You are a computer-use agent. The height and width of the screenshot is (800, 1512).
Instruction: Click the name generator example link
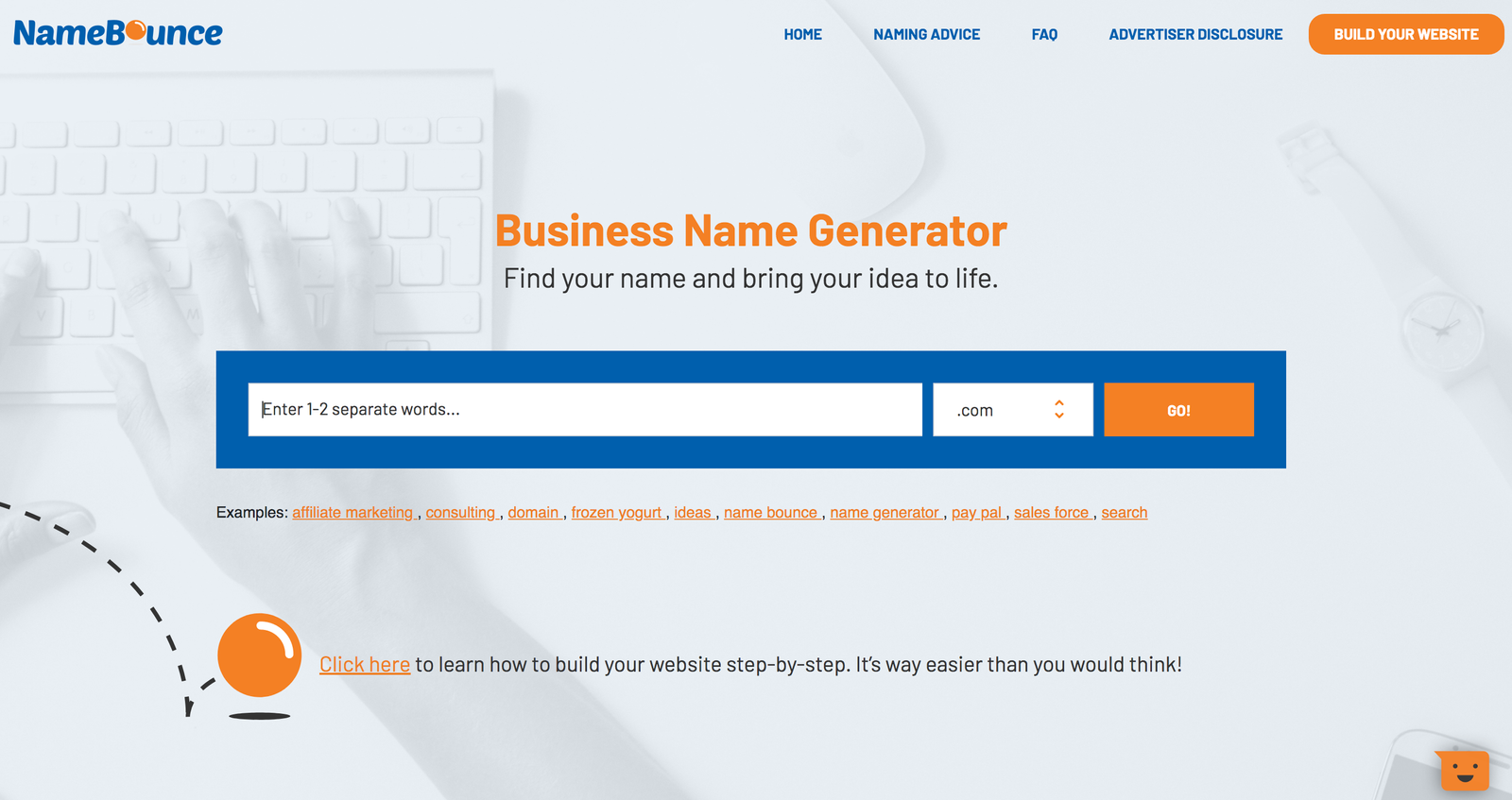pyautogui.click(x=885, y=513)
